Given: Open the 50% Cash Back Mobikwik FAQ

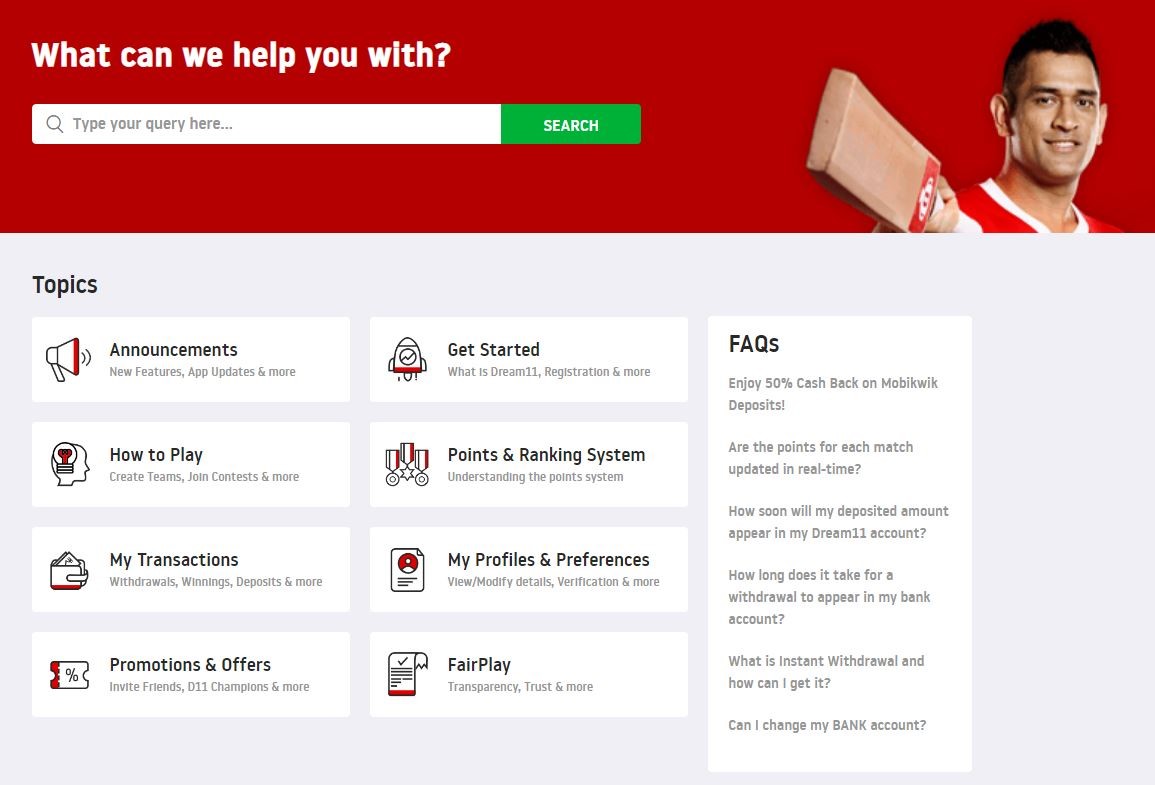Looking at the screenshot, I should (x=833, y=394).
